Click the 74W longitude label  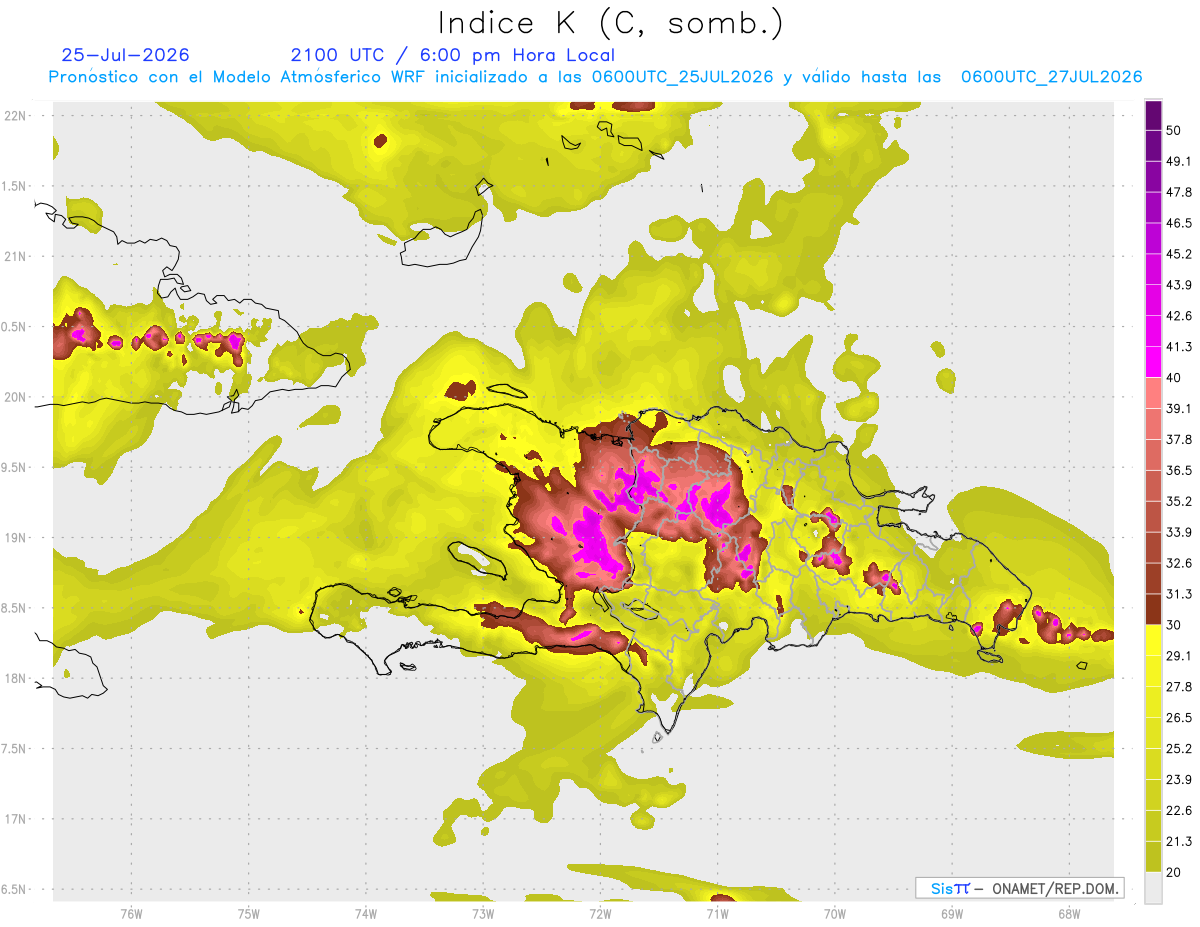366,914
